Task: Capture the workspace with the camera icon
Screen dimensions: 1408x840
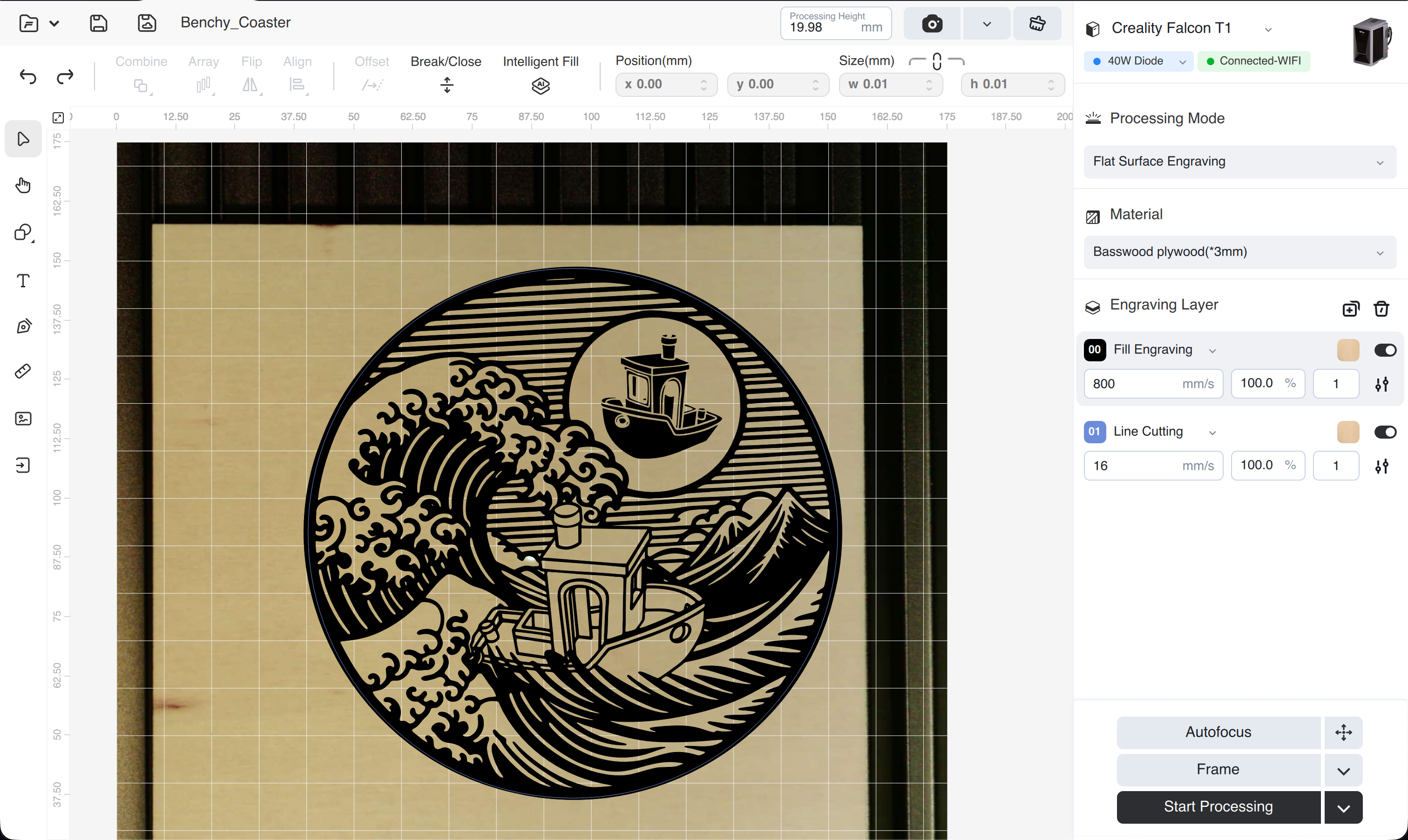Action: coord(932,24)
